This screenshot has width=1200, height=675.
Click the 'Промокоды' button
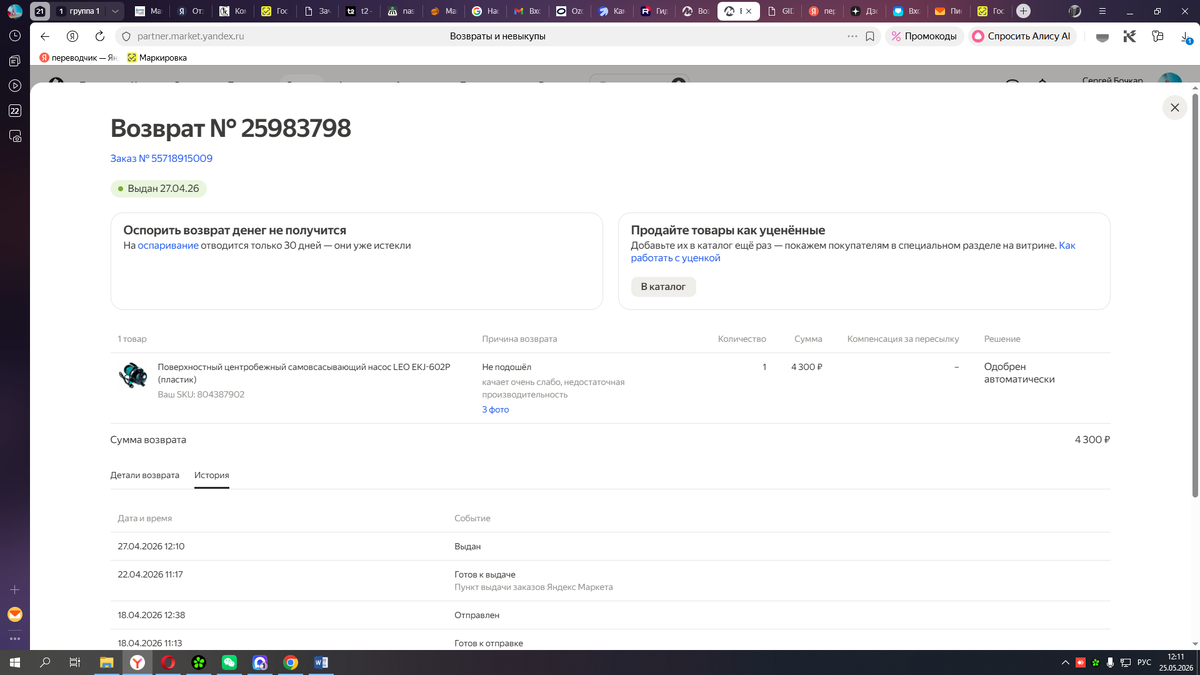coord(924,36)
